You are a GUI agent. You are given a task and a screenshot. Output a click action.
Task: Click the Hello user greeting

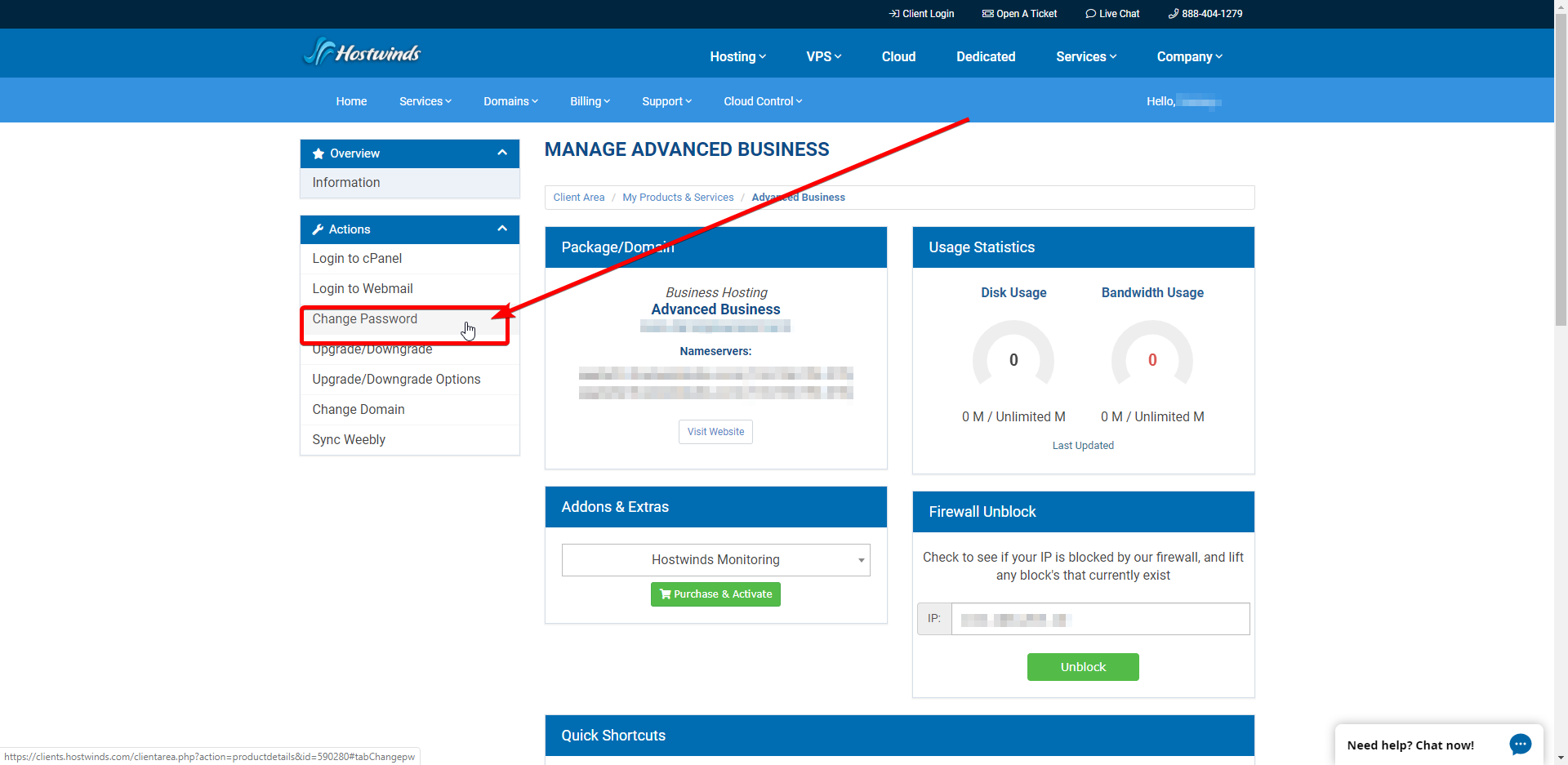coord(1183,101)
